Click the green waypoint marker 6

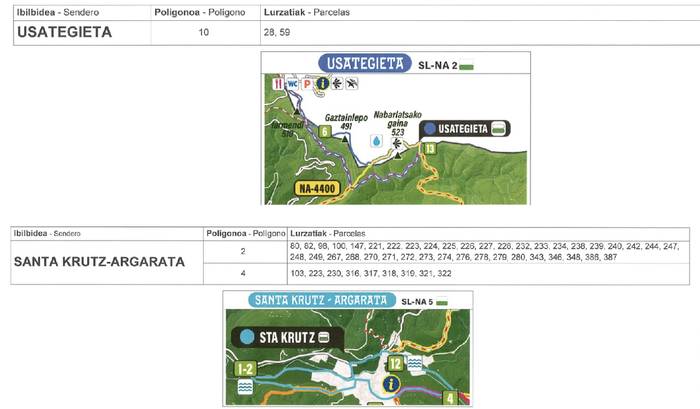coord(325,131)
